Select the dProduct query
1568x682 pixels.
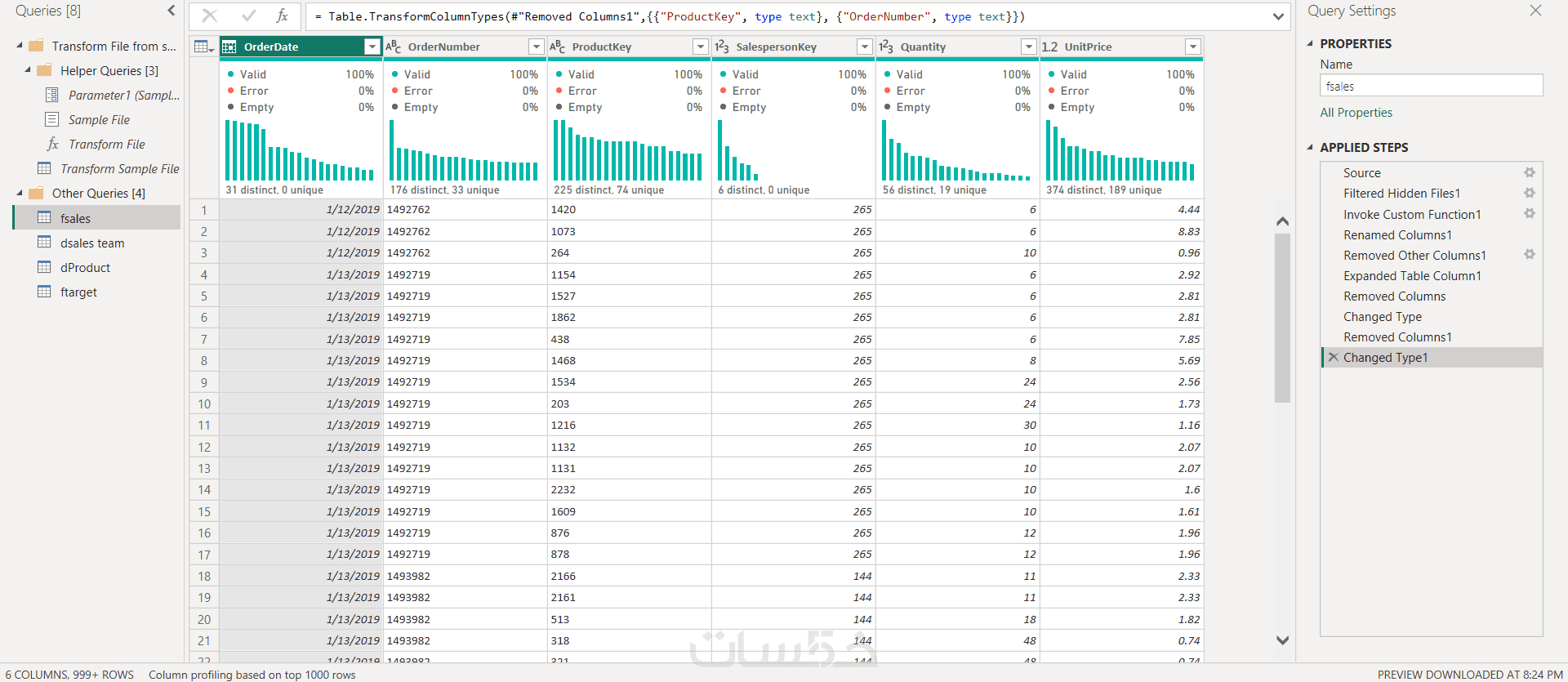(85, 267)
